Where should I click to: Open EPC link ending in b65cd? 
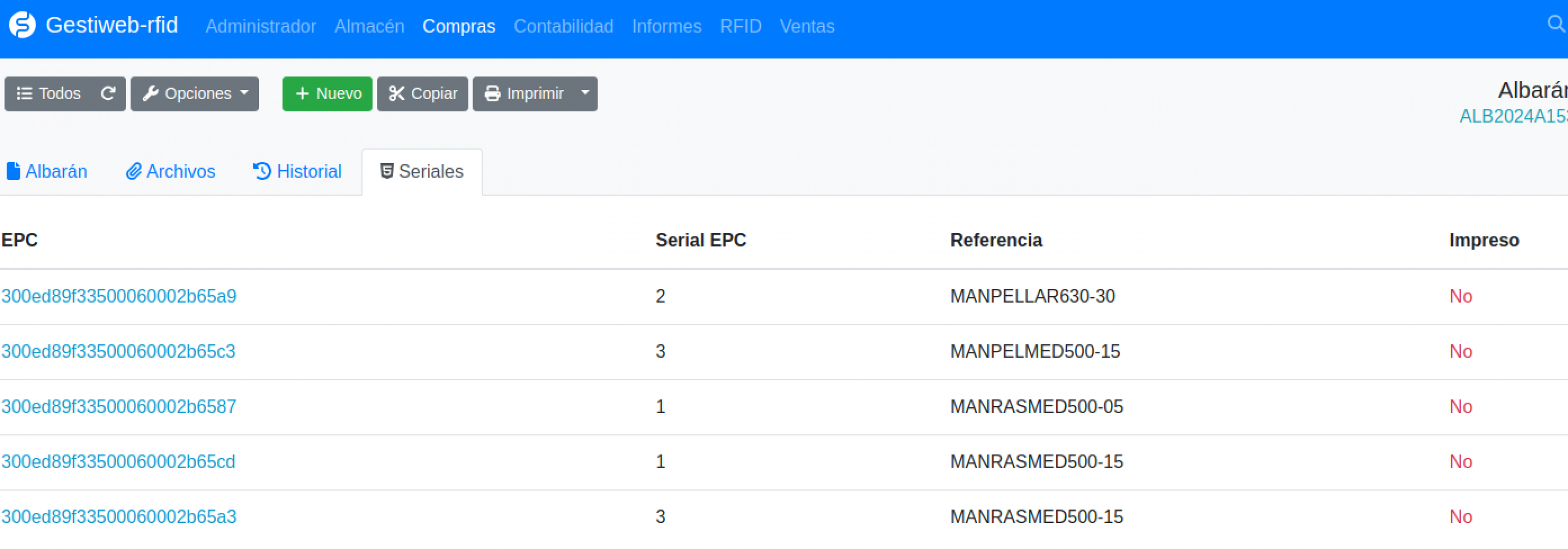(118, 462)
